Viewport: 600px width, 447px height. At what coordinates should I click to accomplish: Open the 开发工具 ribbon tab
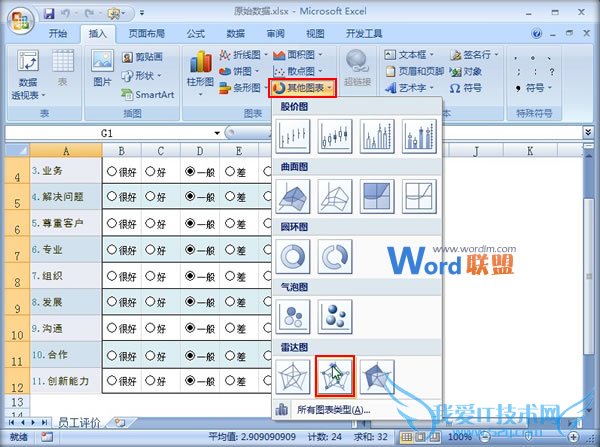pyautogui.click(x=364, y=34)
